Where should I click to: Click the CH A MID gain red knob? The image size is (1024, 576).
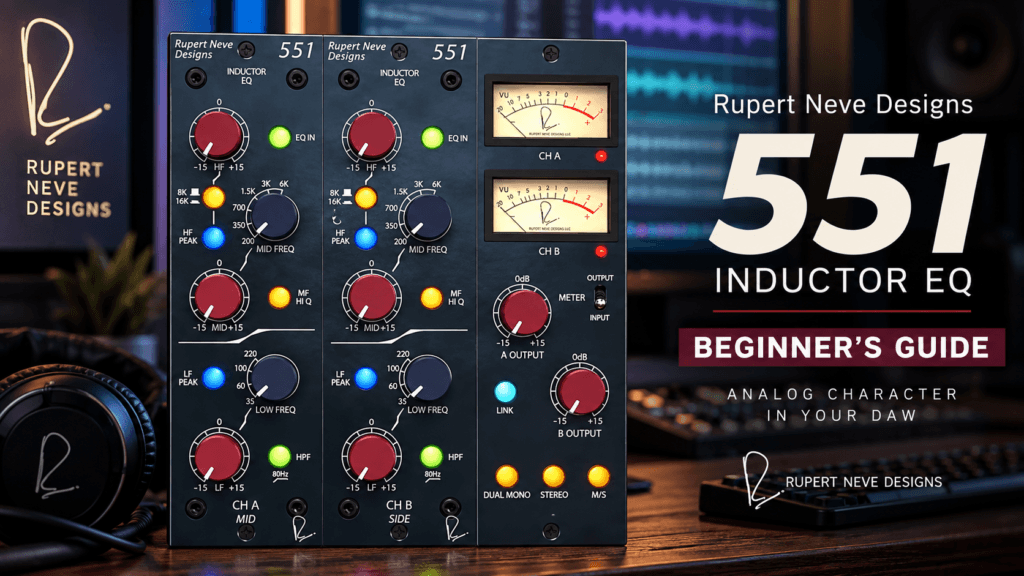[218, 296]
